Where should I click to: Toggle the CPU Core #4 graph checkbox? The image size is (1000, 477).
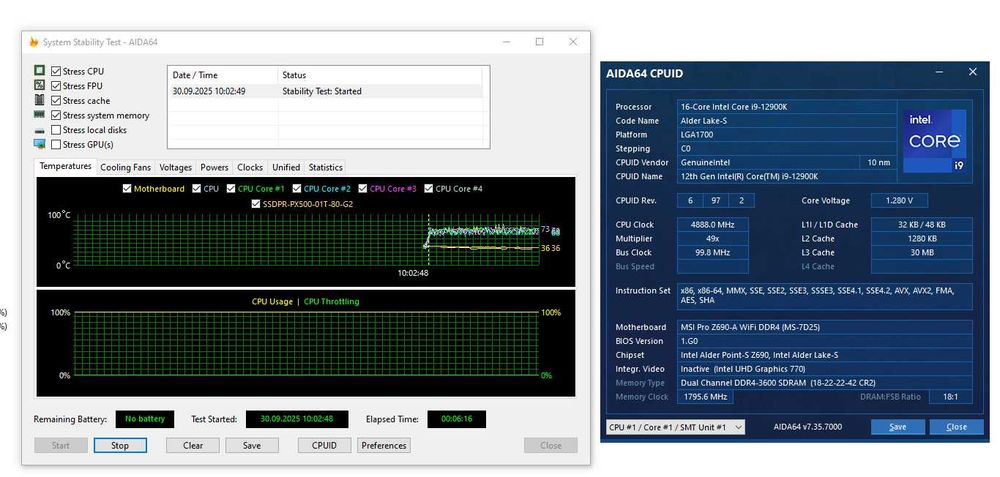(429, 189)
